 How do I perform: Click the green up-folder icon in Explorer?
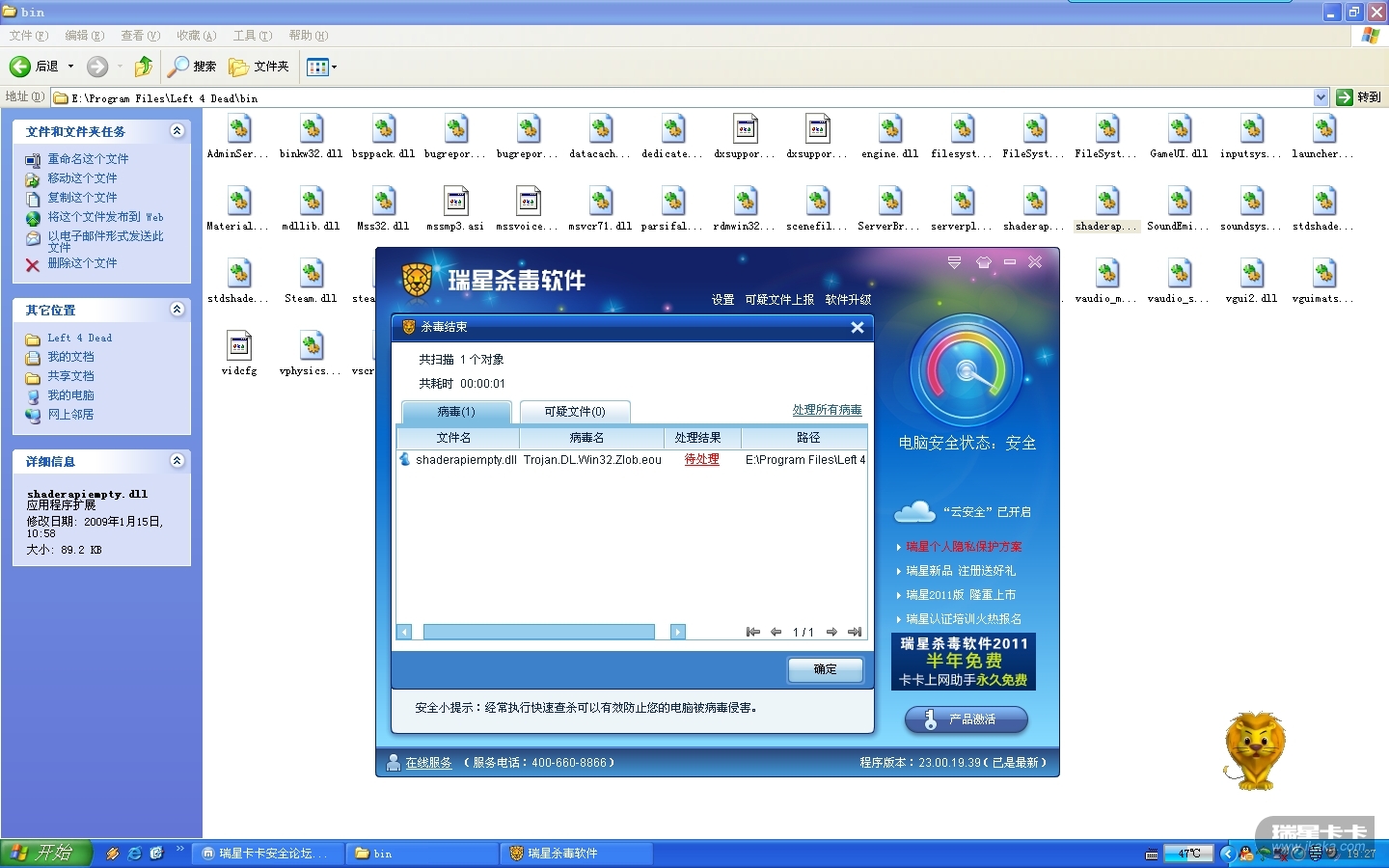[144, 67]
